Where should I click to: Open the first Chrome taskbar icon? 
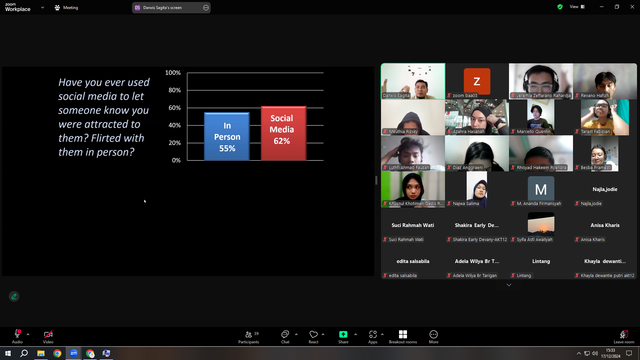[x=57, y=353]
